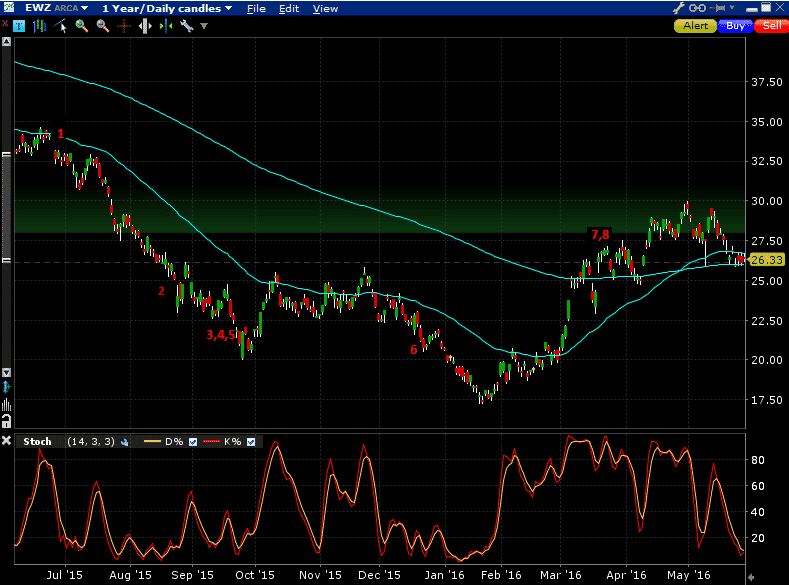This screenshot has height=585, width=789.
Task: Click the 26.33 current price label
Action: 766,260
